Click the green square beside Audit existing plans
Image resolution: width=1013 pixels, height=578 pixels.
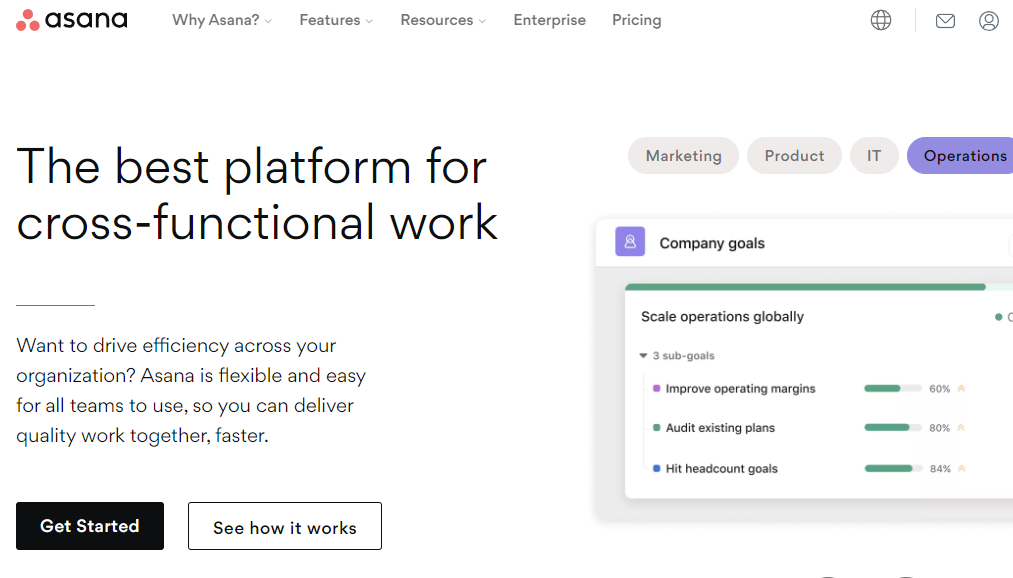656,428
